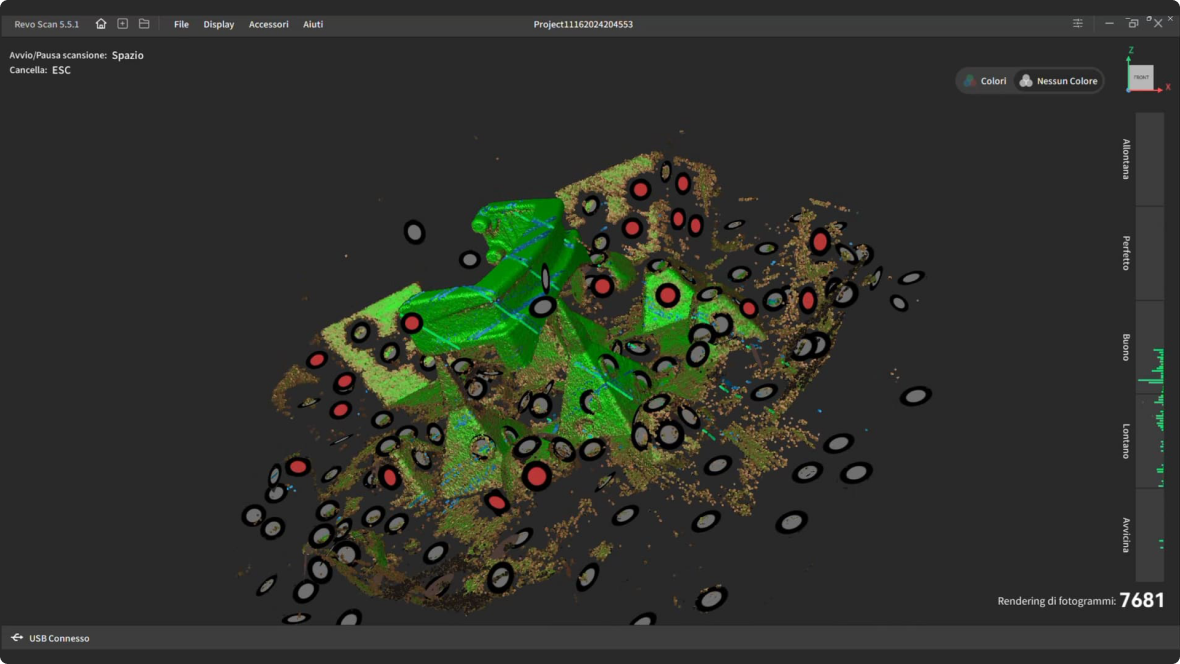1180x664 pixels.
Task: Click the Project11162024204553 title
Action: (583, 24)
